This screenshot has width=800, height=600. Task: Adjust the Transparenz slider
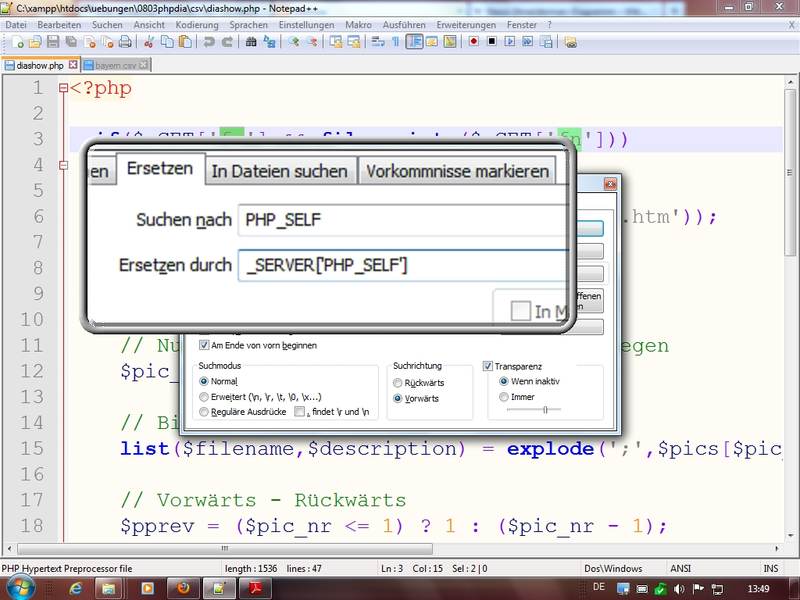click(544, 409)
